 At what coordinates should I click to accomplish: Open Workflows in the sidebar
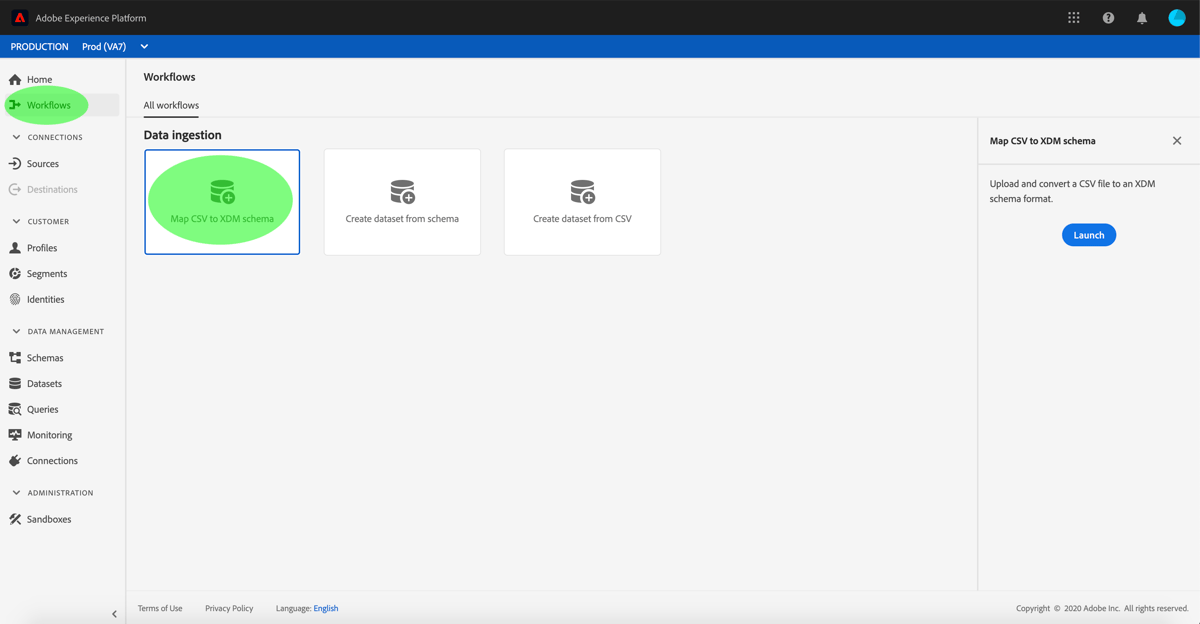pyautogui.click(x=45, y=105)
